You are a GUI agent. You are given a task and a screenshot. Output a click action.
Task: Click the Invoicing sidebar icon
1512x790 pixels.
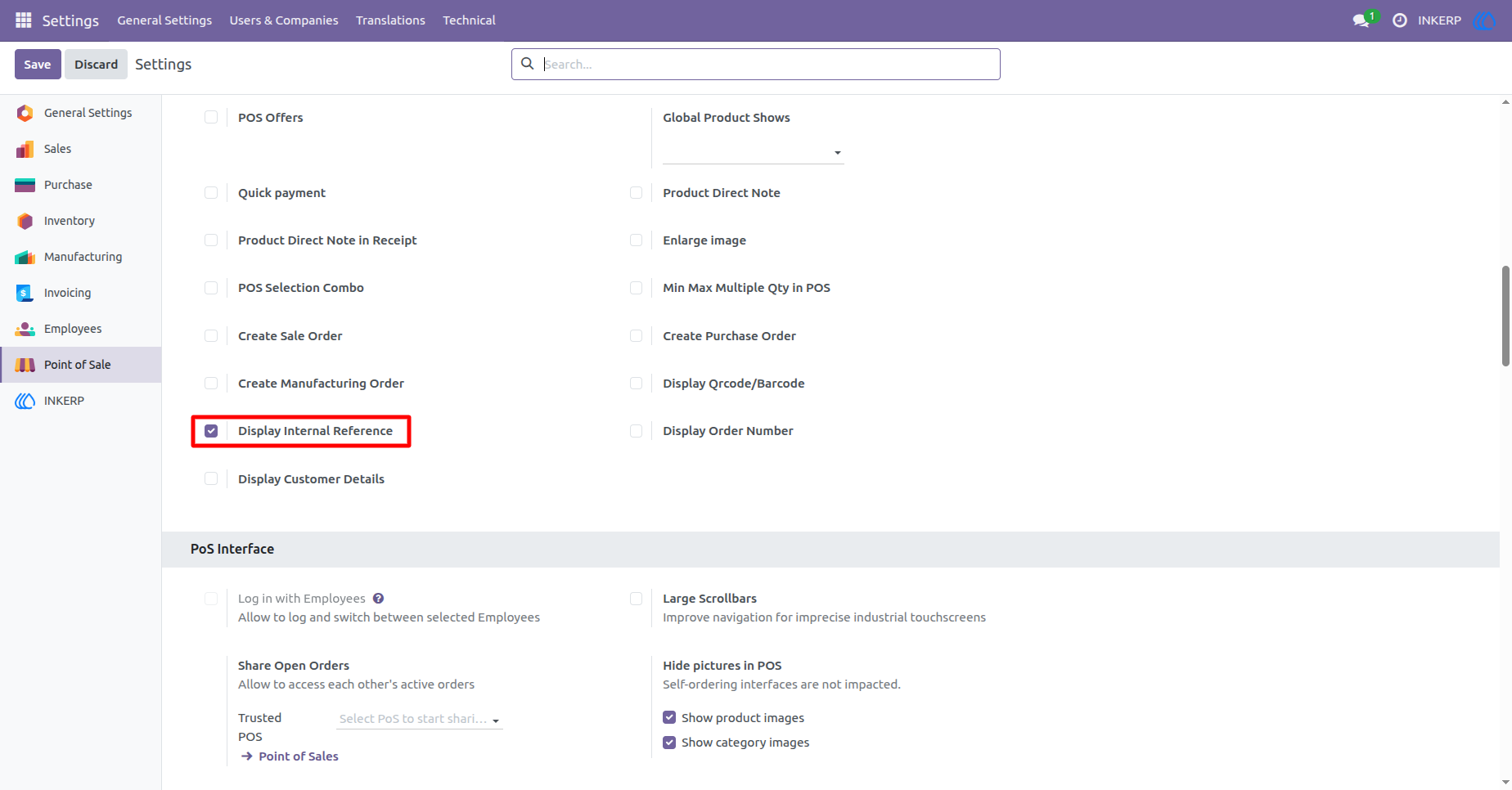click(25, 293)
